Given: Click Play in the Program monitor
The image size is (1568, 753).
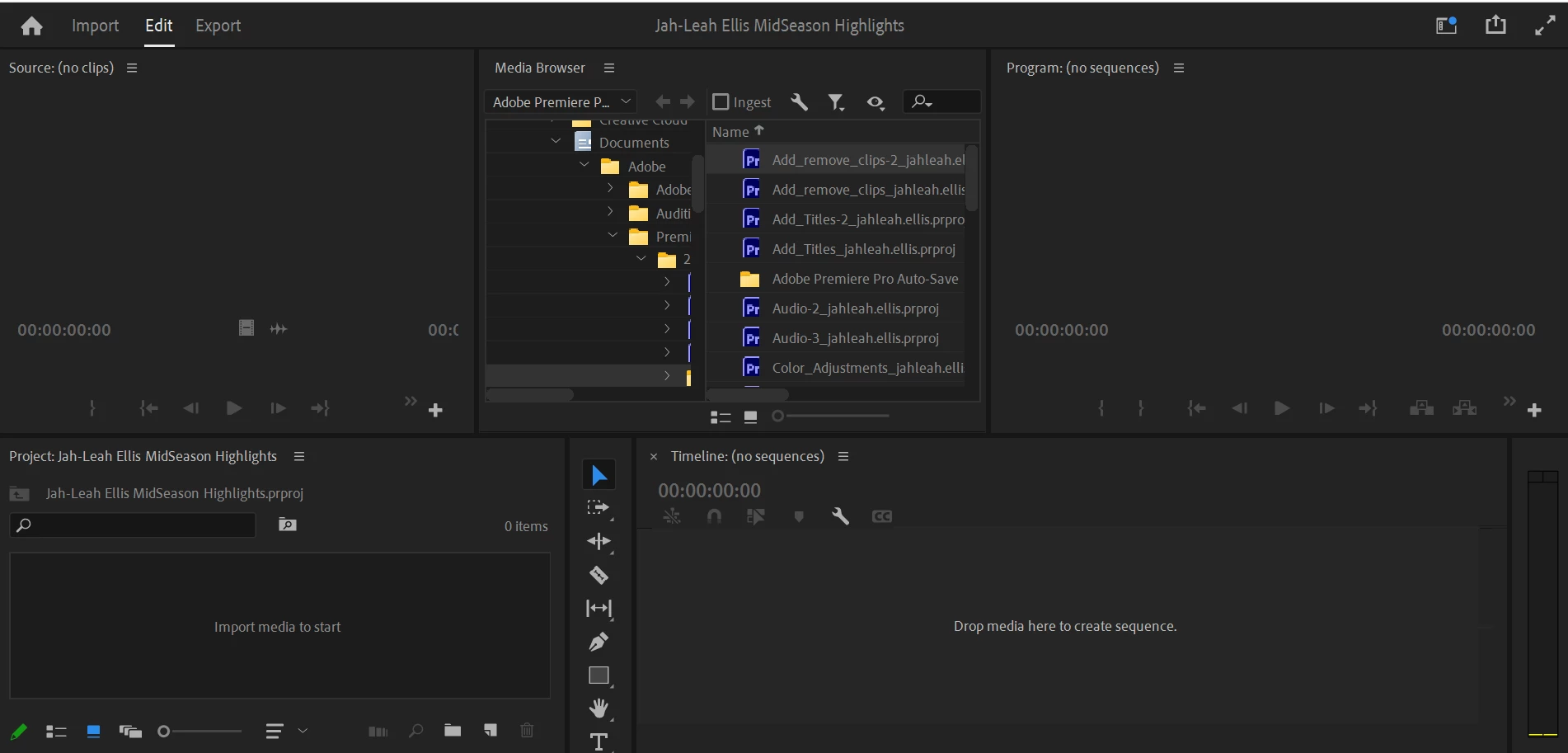Looking at the screenshot, I should 1282,408.
